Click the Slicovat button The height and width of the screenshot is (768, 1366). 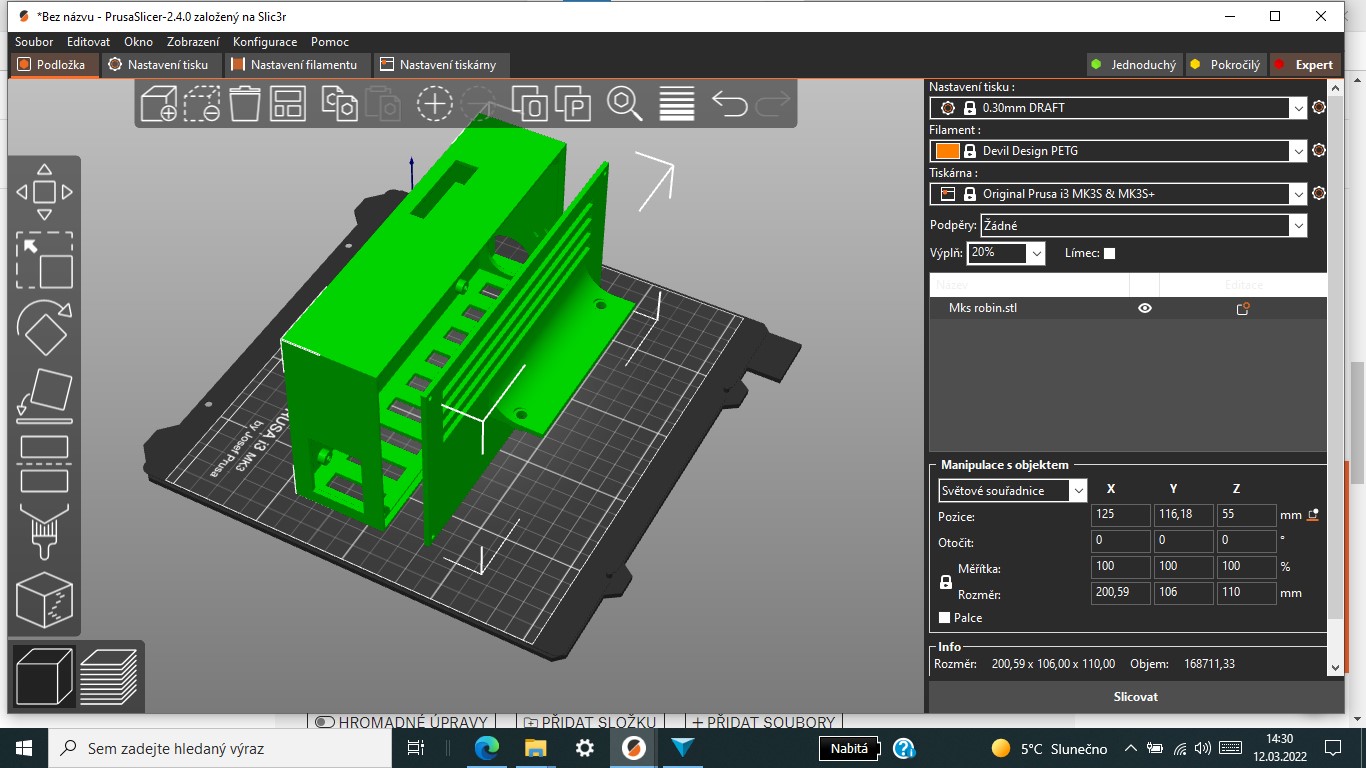click(x=1136, y=697)
